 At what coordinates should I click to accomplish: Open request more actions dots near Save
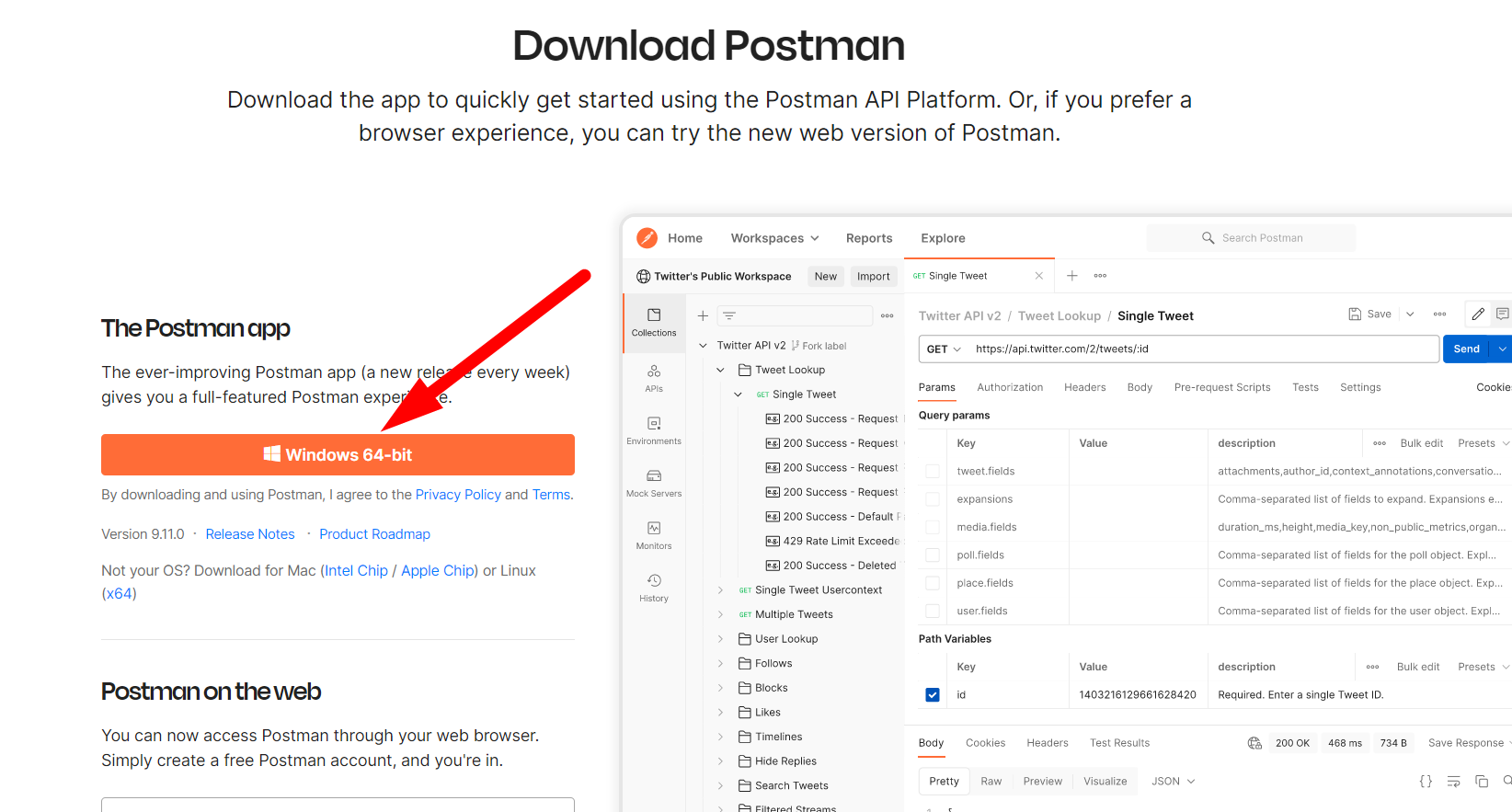pyautogui.click(x=1440, y=314)
